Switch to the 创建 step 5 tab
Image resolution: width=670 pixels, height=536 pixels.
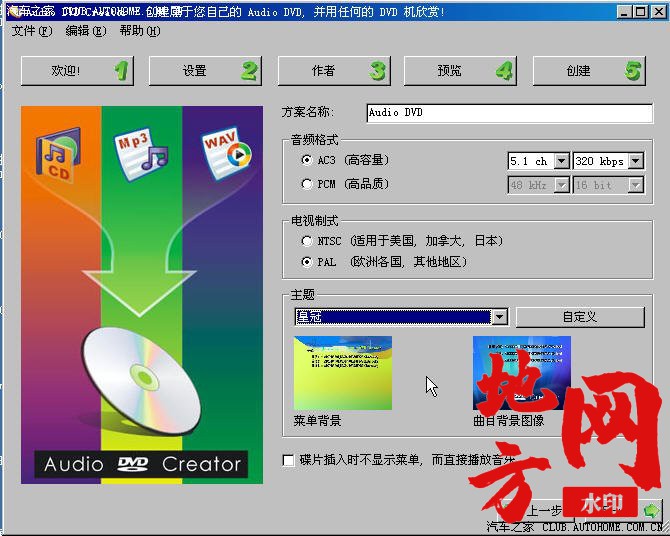(589, 71)
